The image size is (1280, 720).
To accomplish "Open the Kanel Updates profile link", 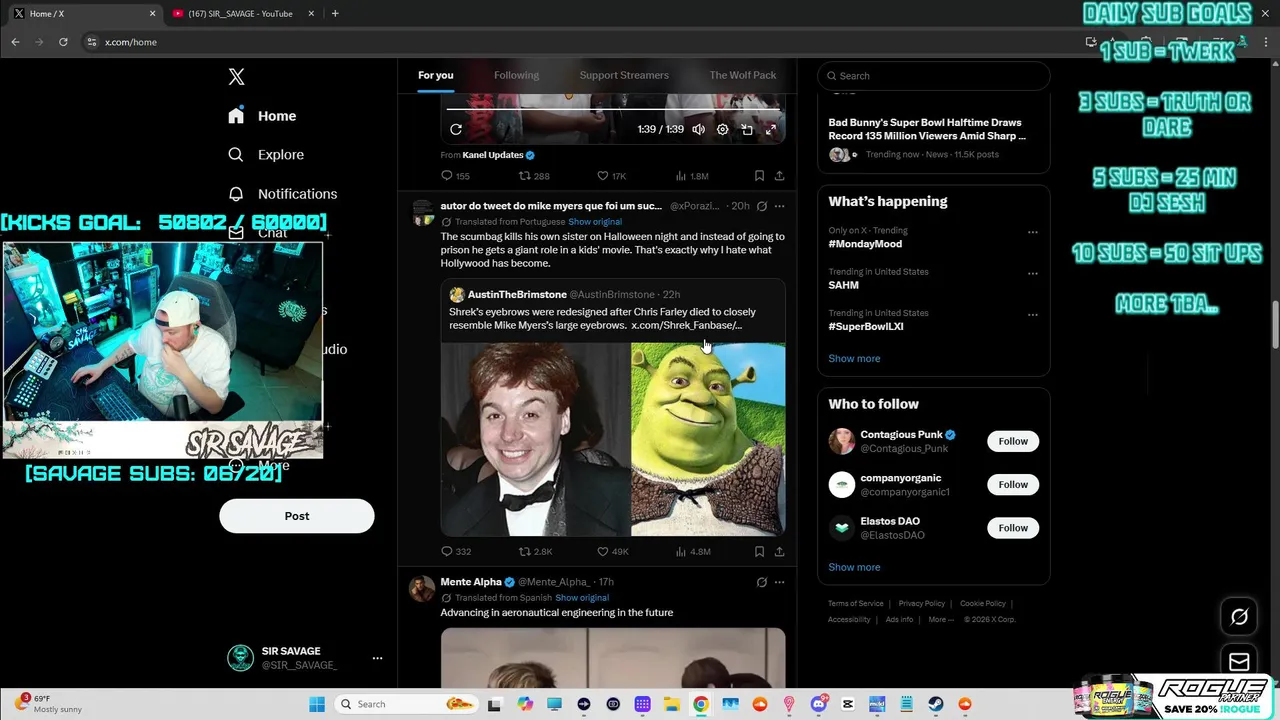I will [493, 155].
